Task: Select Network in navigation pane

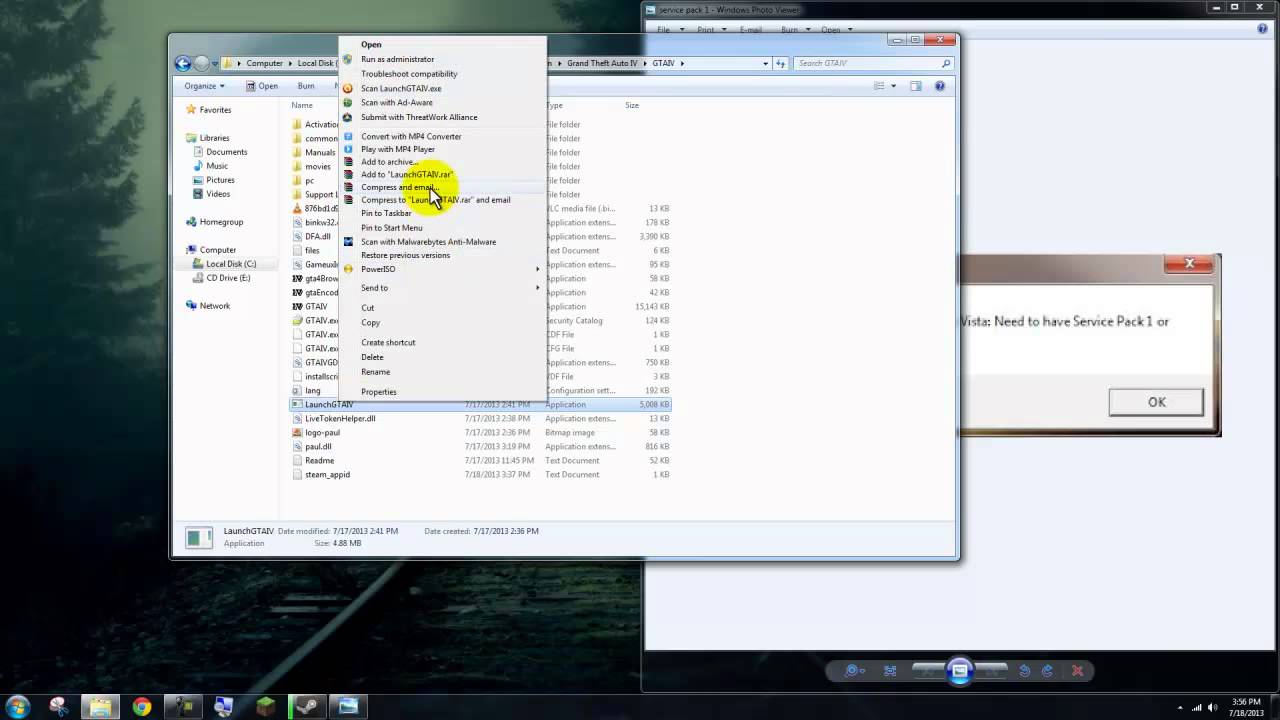Action: (214, 306)
